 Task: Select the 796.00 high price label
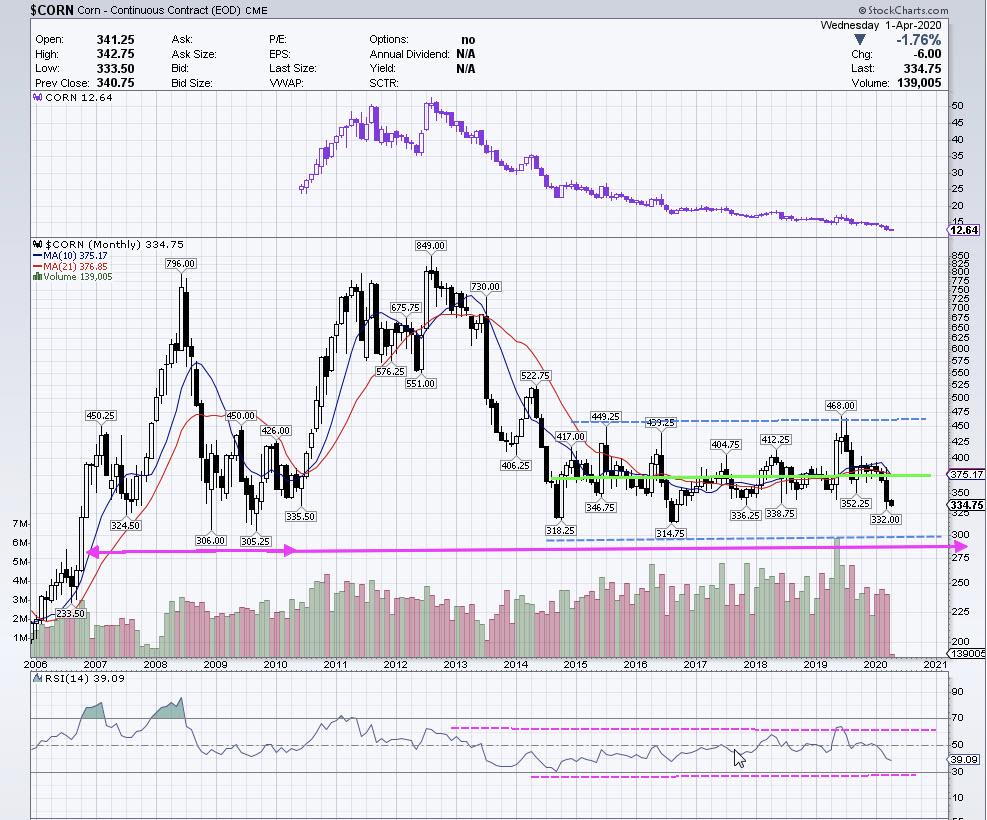click(181, 264)
